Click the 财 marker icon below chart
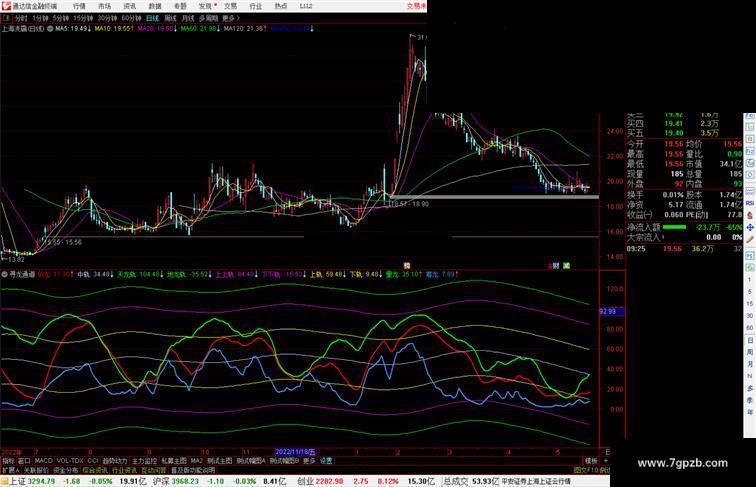The height and width of the screenshot is (487, 756). (x=555, y=266)
